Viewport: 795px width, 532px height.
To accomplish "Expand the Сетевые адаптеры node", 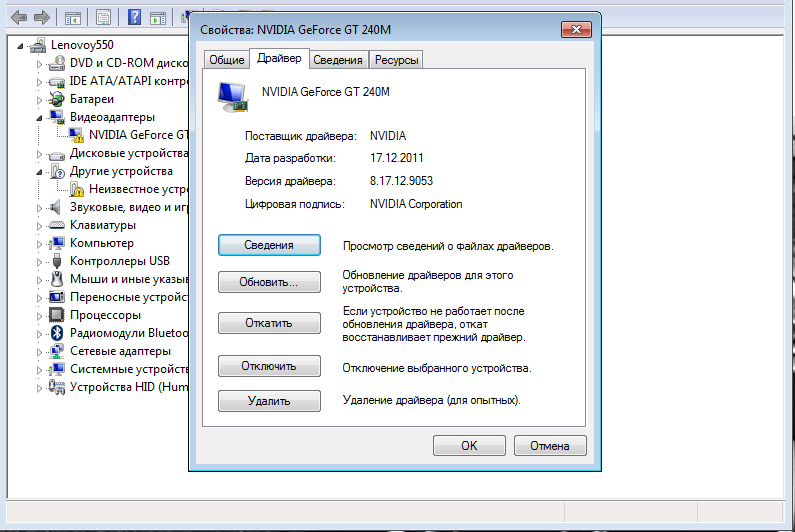I will [x=39, y=352].
